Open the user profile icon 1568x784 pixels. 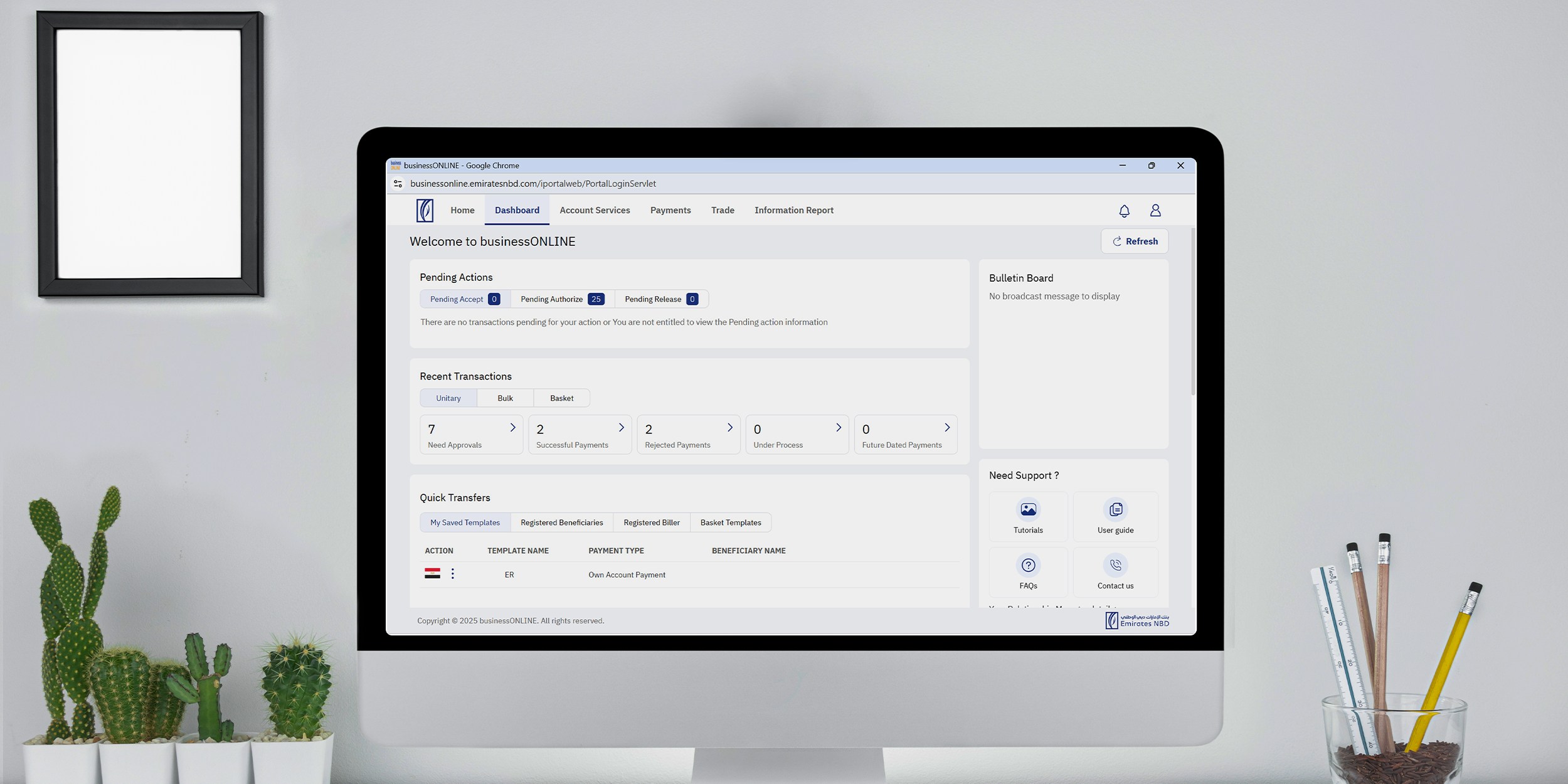point(1155,211)
